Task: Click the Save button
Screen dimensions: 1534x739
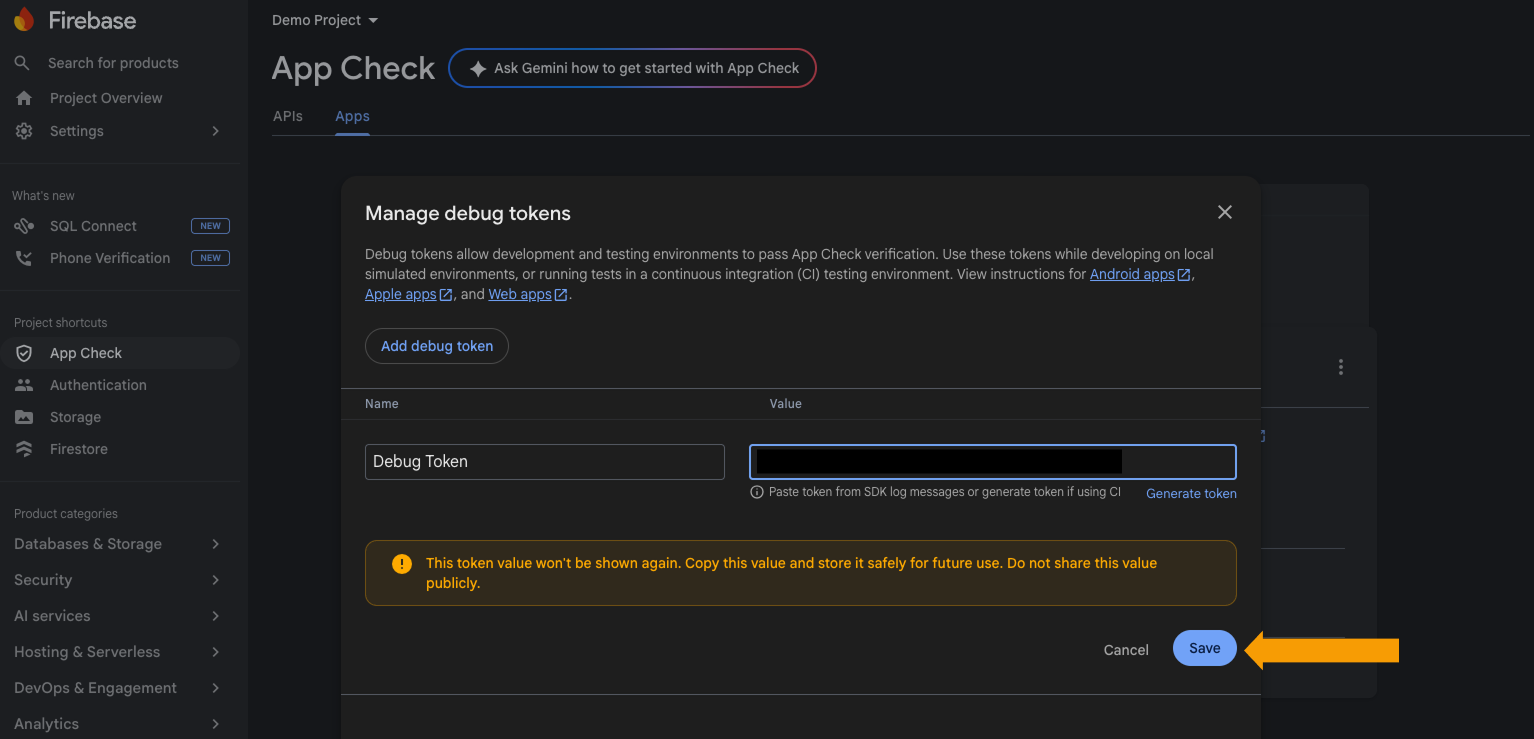Action: (1205, 648)
